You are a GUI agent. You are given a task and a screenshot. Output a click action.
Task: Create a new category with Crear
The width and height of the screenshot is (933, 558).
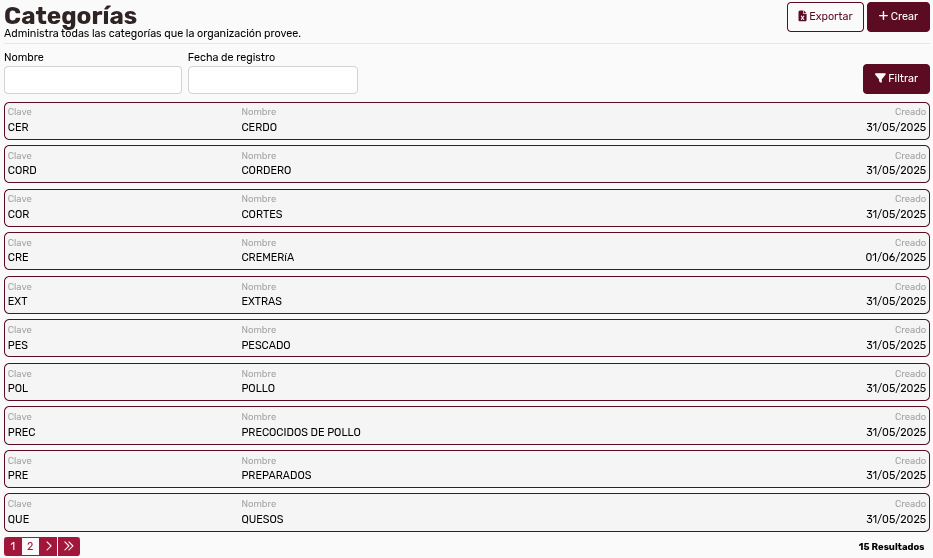pyautogui.click(x=898, y=17)
